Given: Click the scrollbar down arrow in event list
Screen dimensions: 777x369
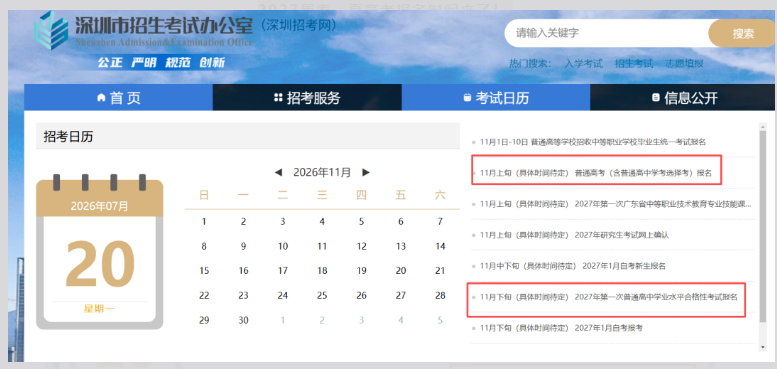Looking at the screenshot, I should (763, 348).
